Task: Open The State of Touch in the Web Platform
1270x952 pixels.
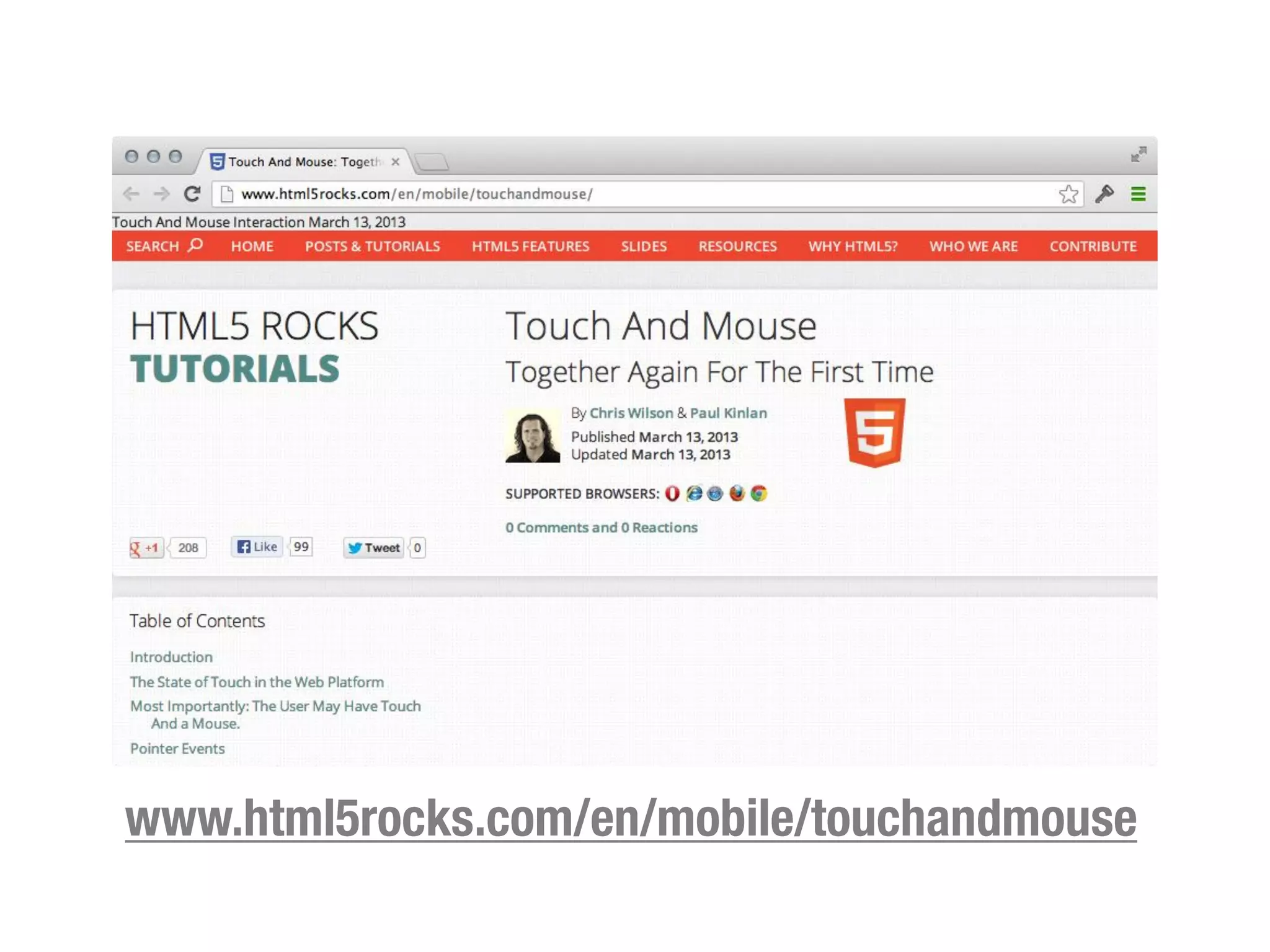Action: coord(257,682)
